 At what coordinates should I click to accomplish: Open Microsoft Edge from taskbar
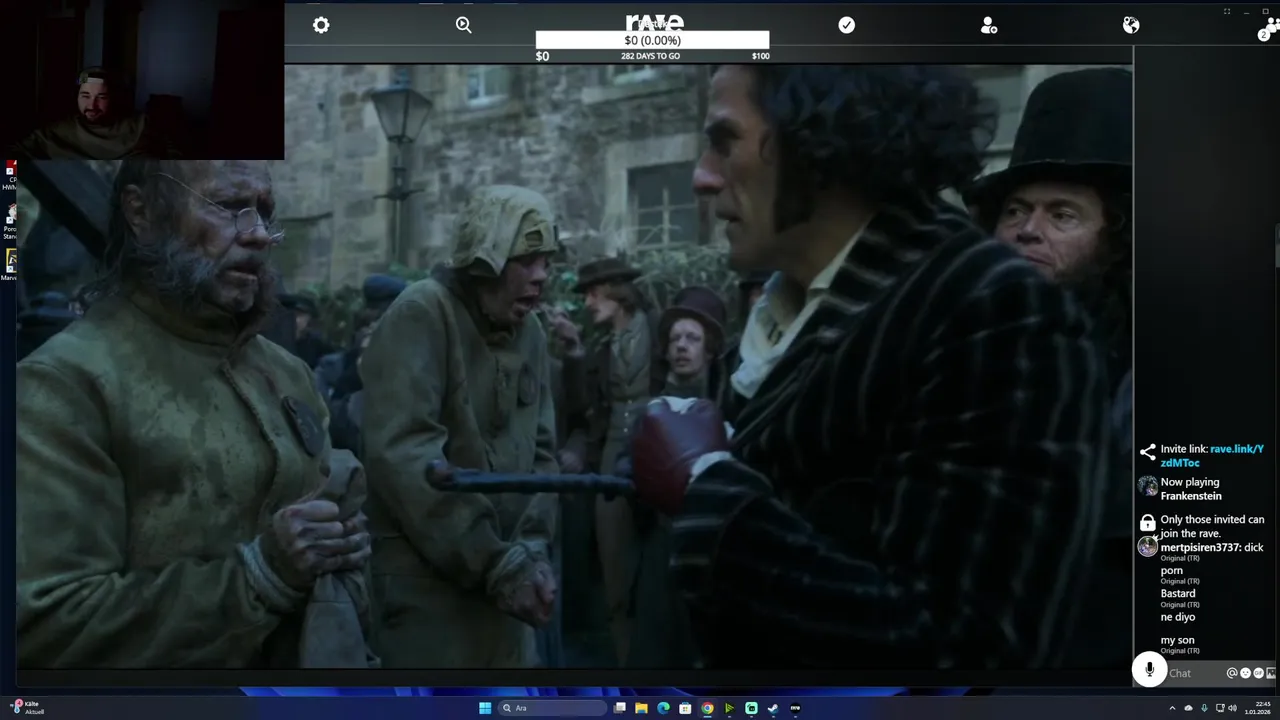pos(663,708)
